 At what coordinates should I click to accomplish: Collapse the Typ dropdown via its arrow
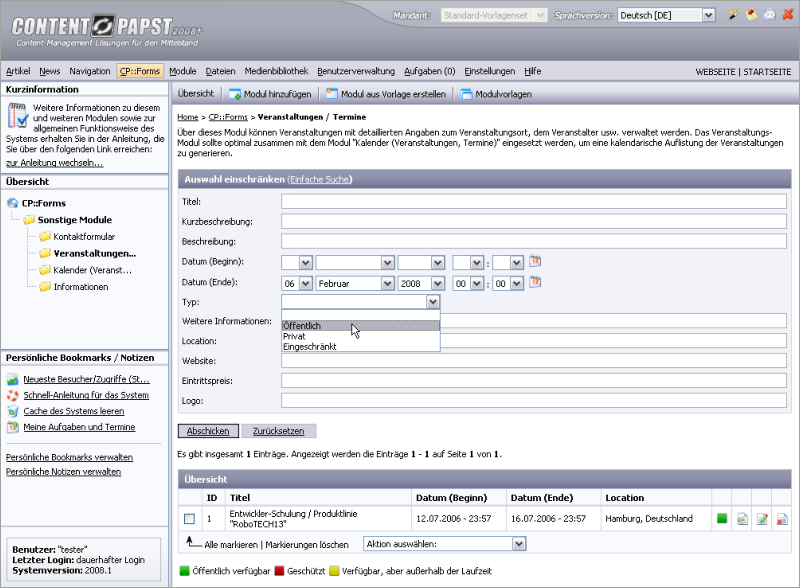(433, 302)
